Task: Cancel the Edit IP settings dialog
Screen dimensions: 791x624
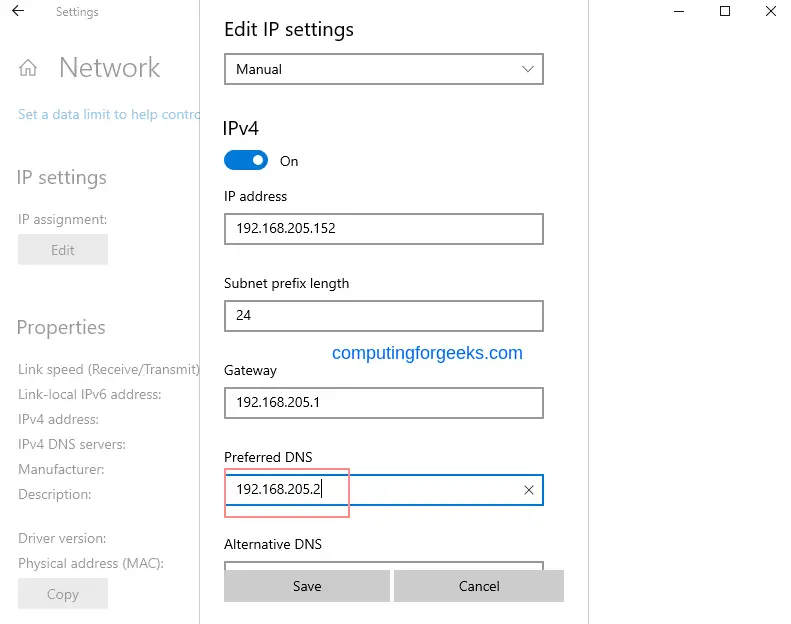Action: click(479, 586)
